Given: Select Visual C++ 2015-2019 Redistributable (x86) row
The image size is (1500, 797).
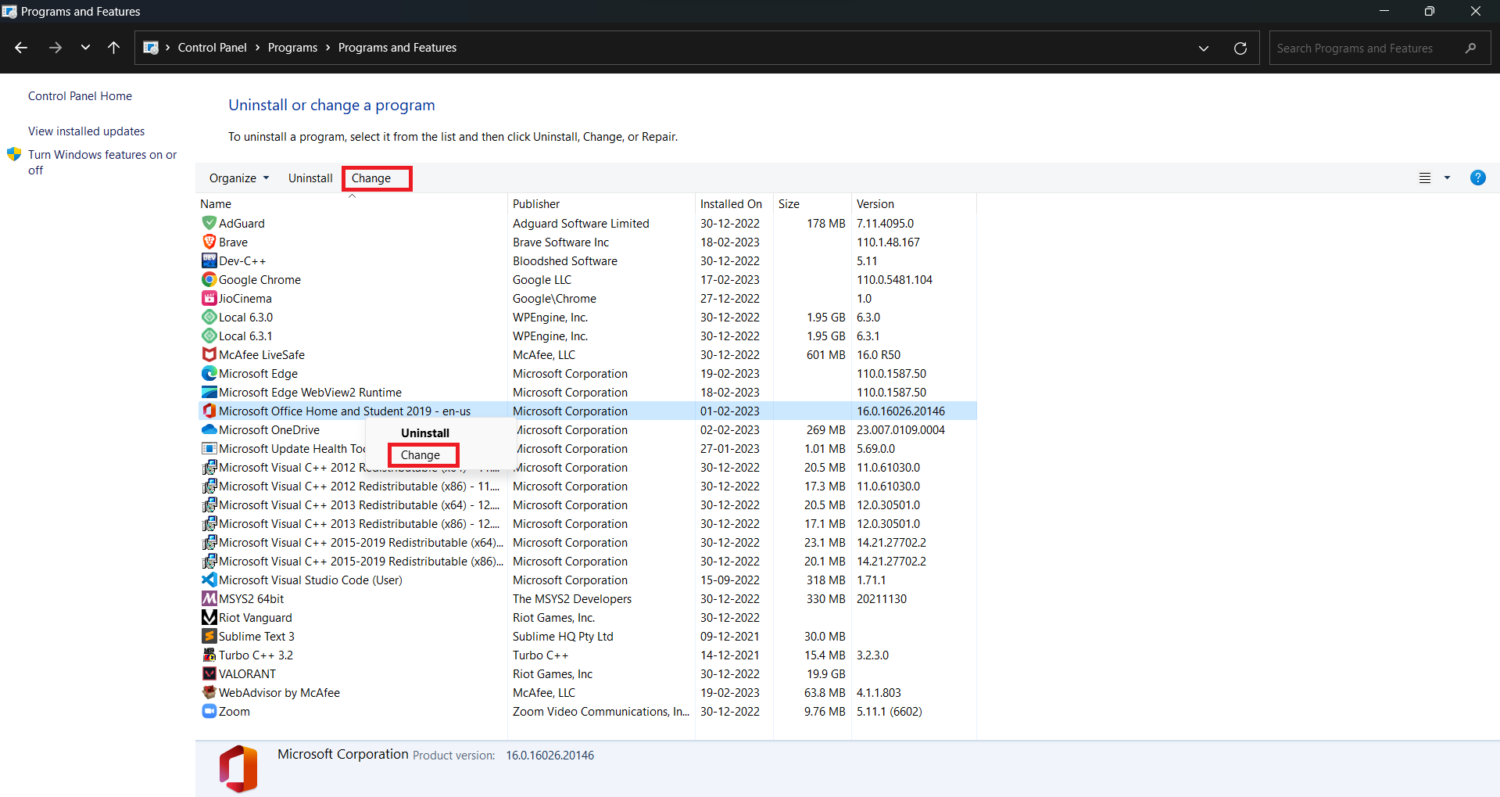Looking at the screenshot, I should [587, 561].
